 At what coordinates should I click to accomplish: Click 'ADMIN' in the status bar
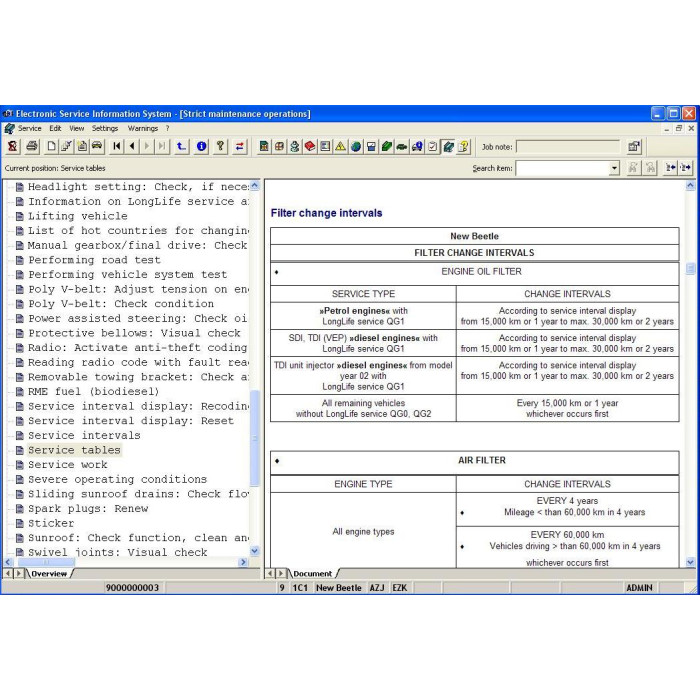click(x=639, y=588)
